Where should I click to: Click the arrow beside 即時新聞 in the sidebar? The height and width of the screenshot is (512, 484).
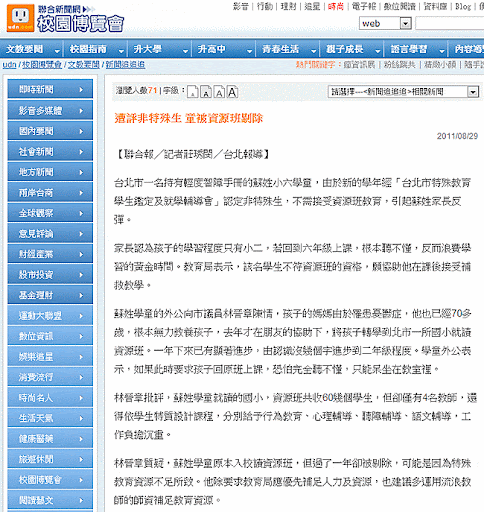[81, 89]
